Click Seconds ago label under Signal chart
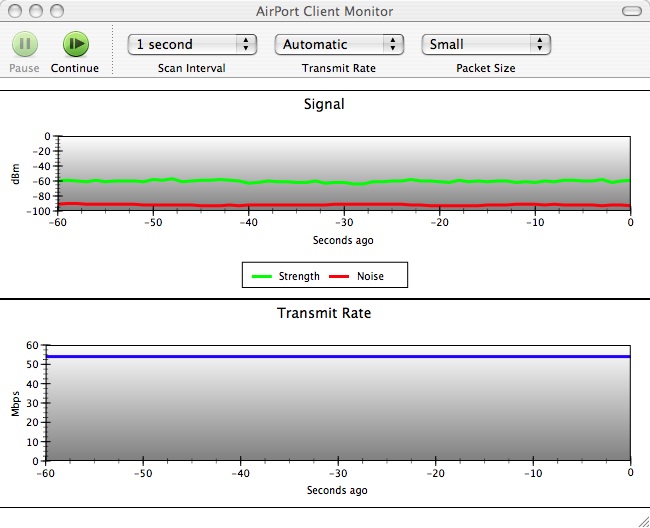This screenshot has height=528, width=650. tap(343, 240)
